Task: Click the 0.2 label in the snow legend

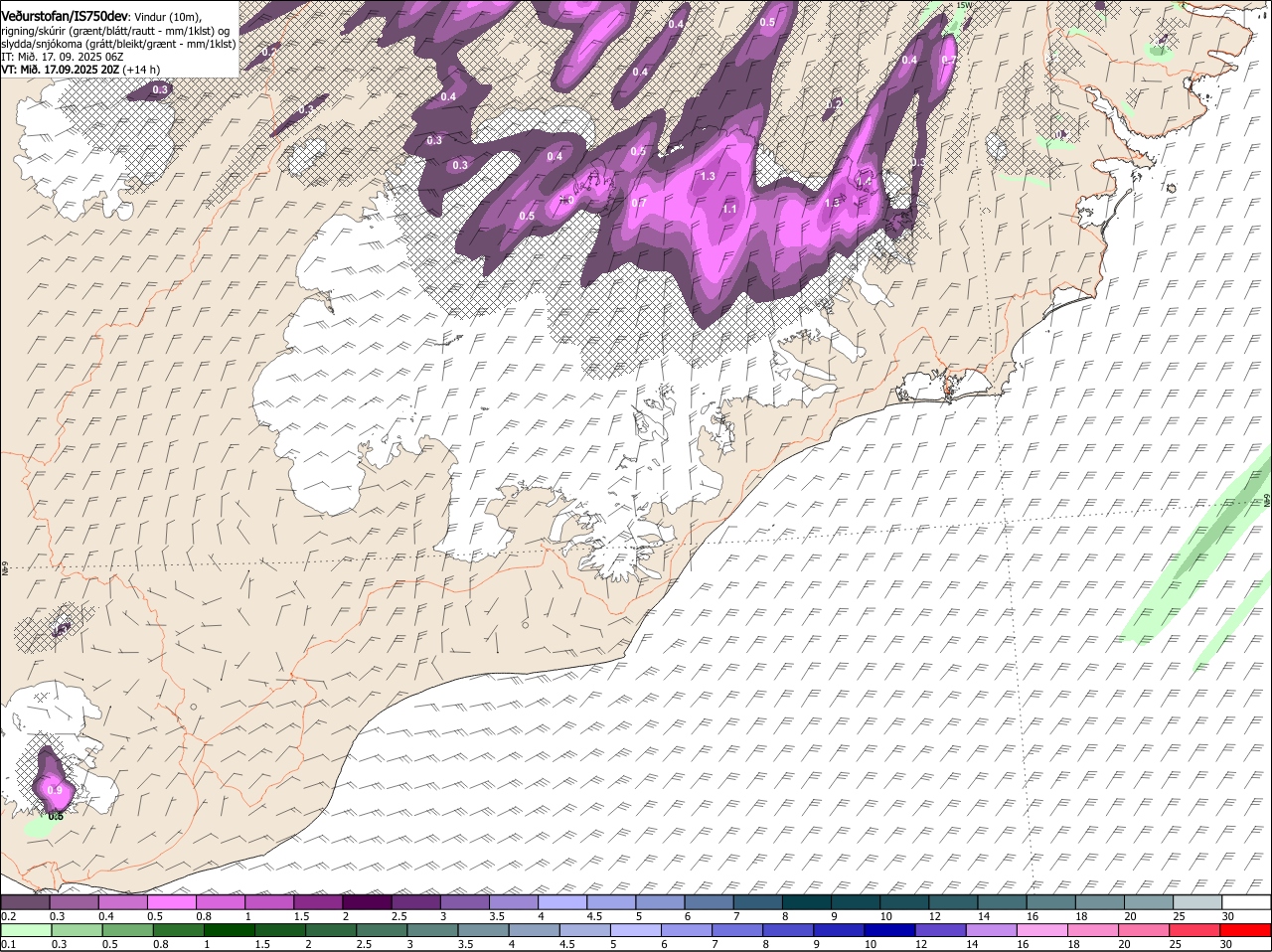Action: pyautogui.click(x=8, y=916)
